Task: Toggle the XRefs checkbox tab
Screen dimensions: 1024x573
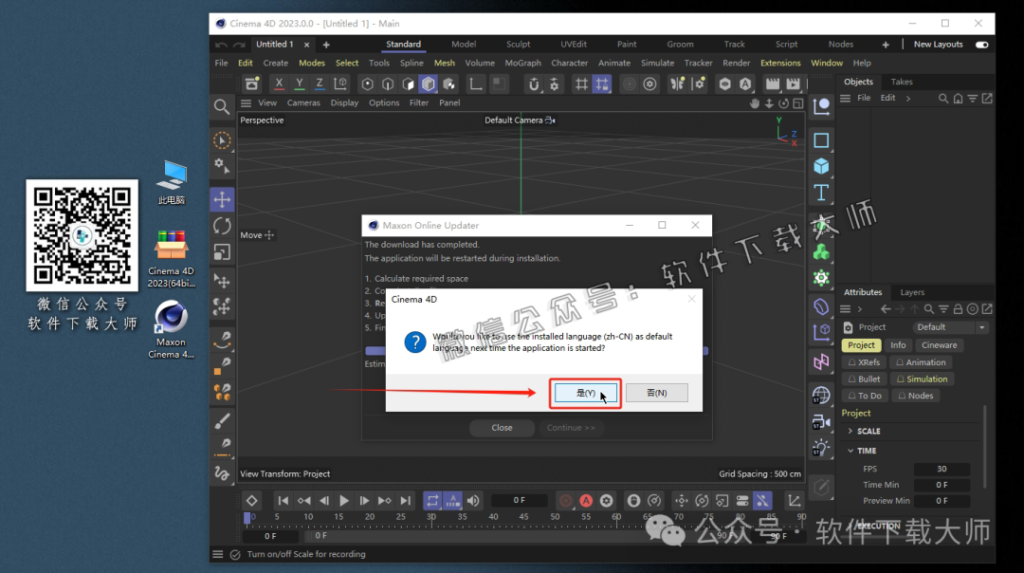Action: 863,362
